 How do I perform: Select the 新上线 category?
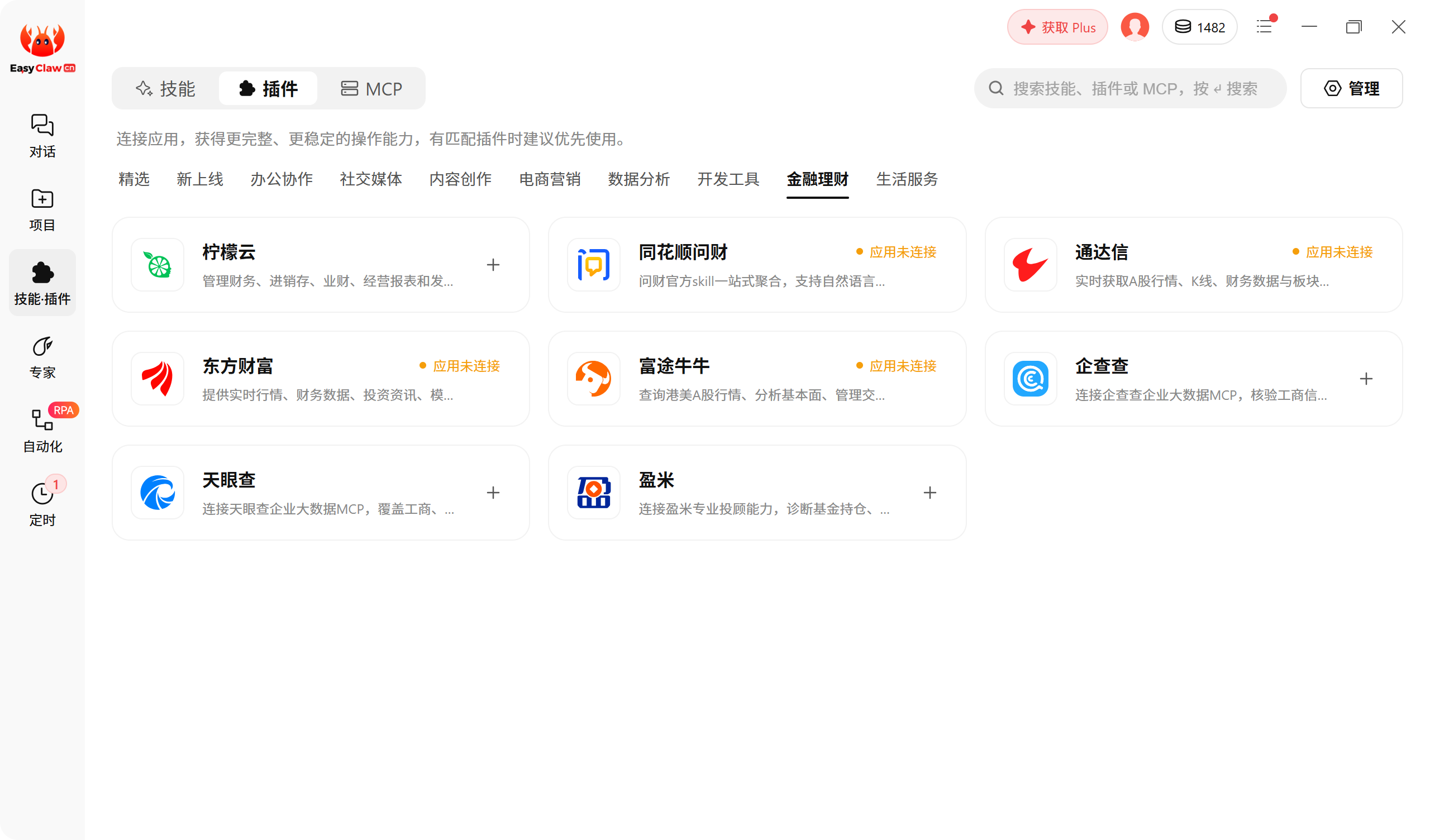[200, 179]
